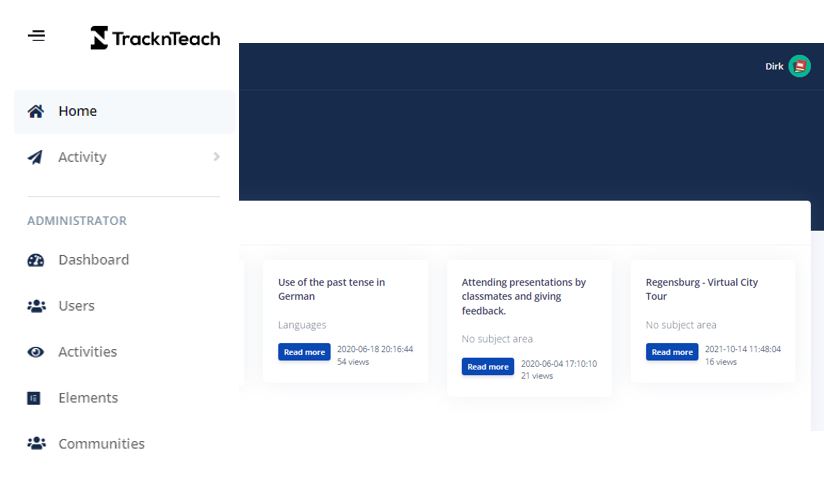The image size is (824, 485).
Task: Expand the Activity submenu chevron
Action: click(x=217, y=157)
